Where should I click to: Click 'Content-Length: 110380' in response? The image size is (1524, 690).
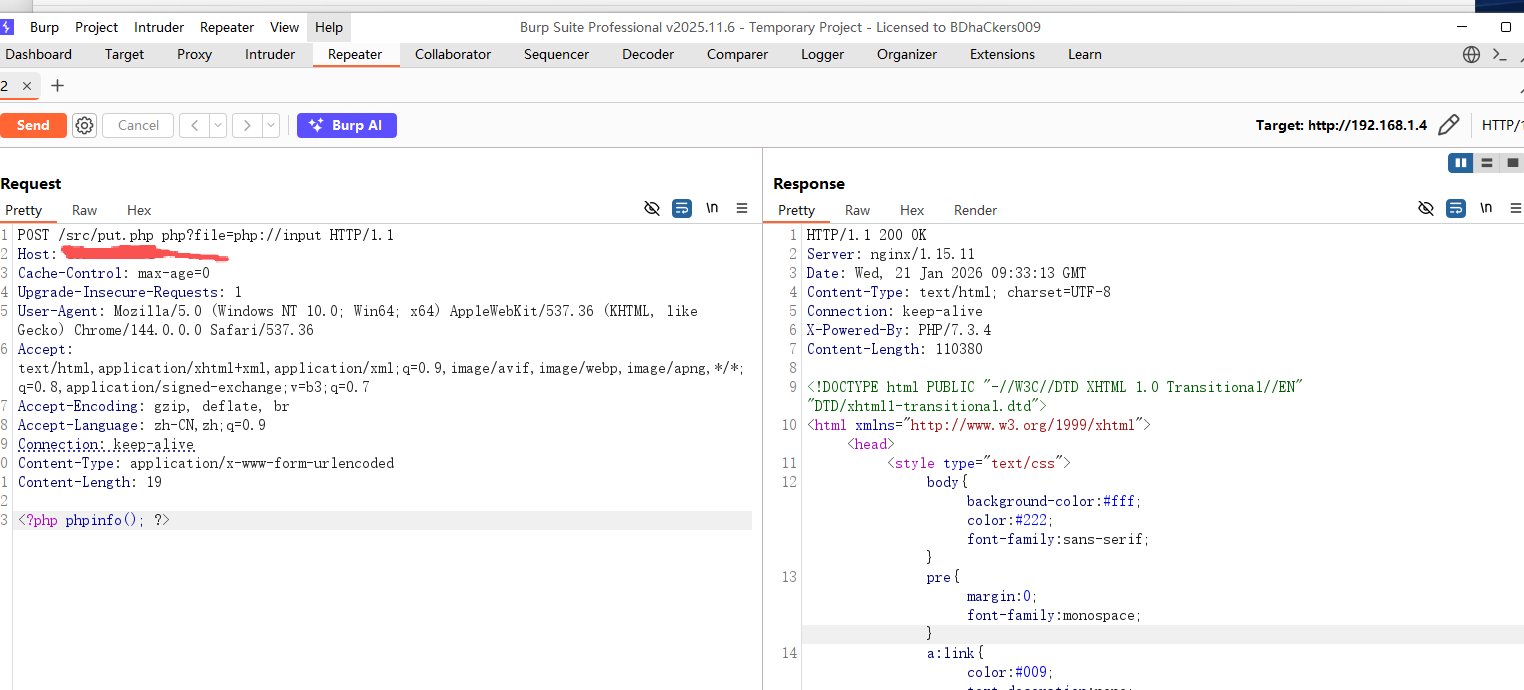tap(895, 349)
